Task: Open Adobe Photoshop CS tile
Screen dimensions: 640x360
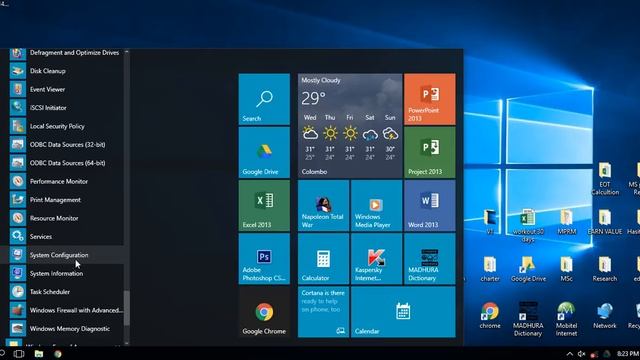Action: (264, 258)
